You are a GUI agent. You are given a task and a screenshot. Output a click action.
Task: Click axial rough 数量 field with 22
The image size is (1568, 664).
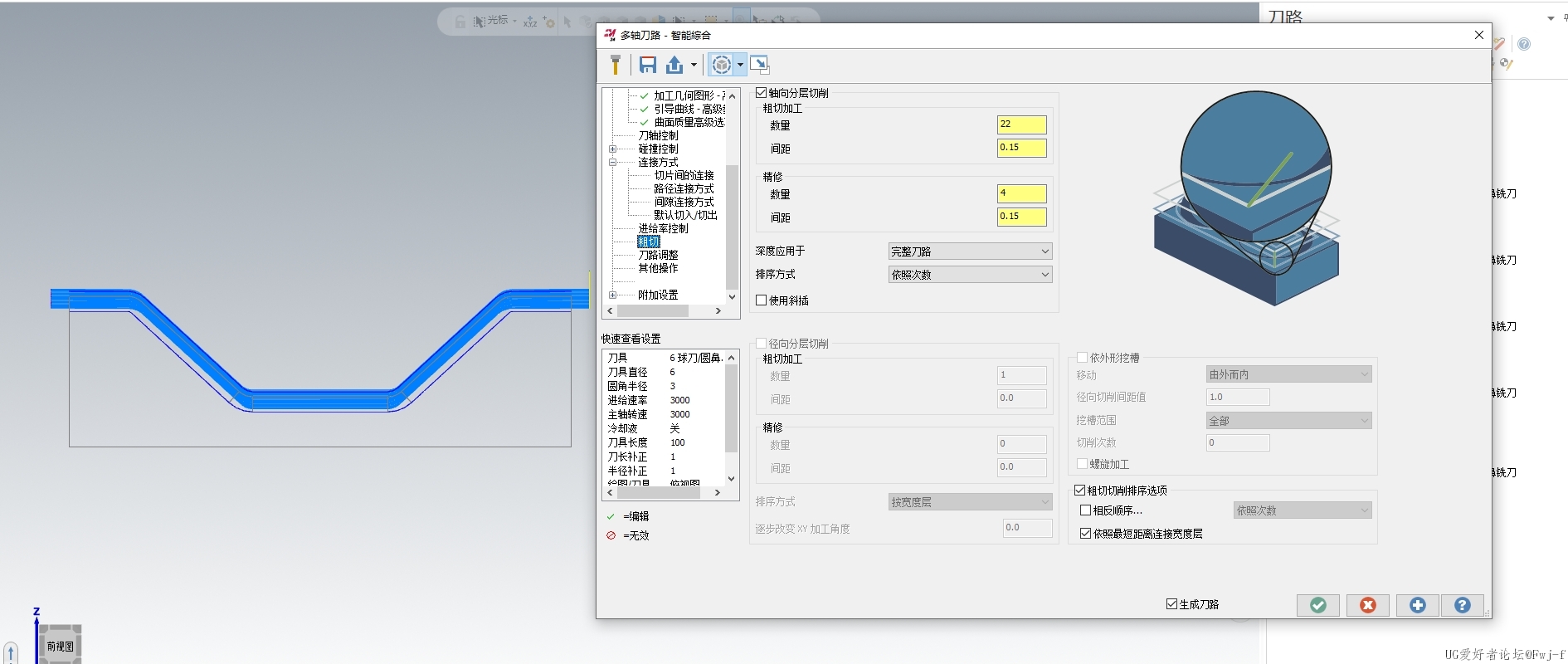[1021, 124]
